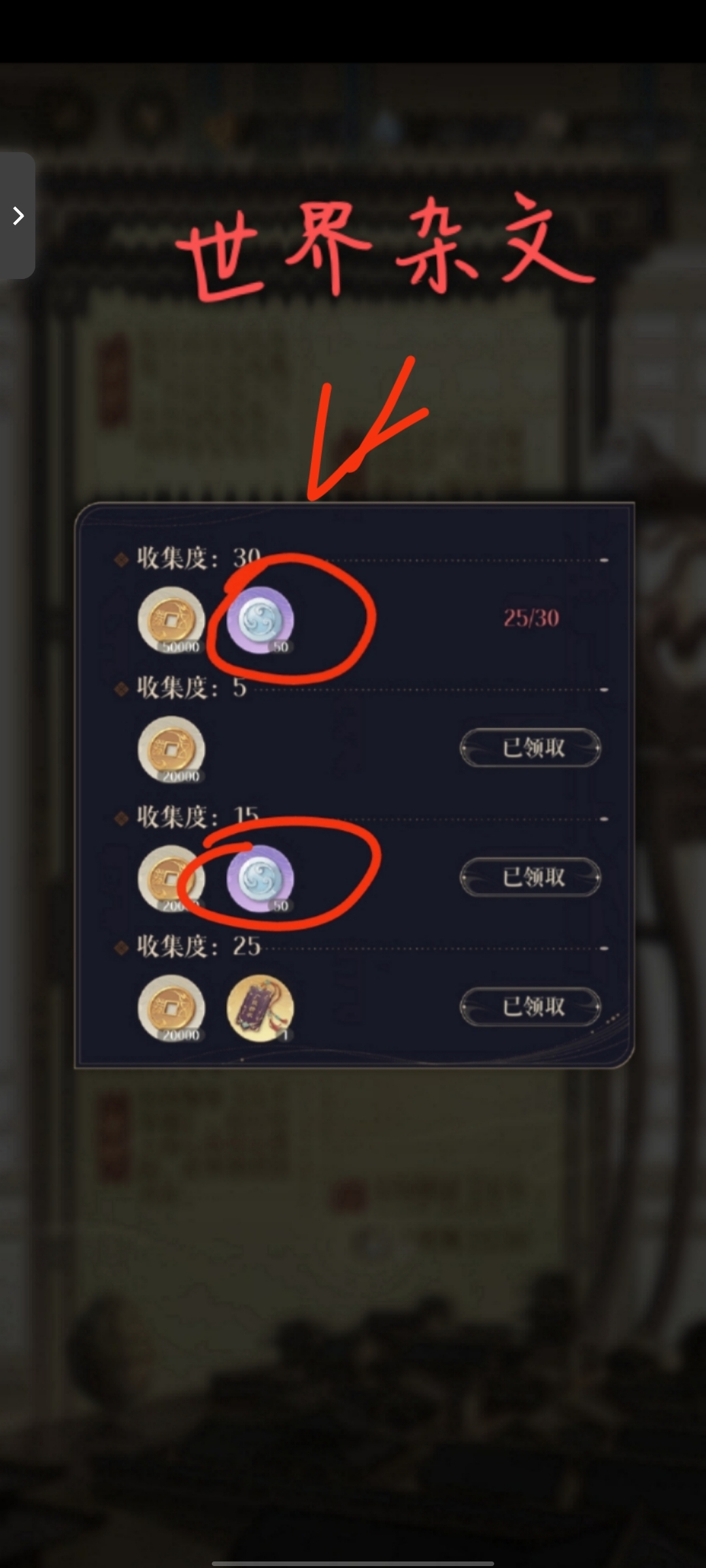706x1568 pixels.
Task: Tap the purple charm reward item
Action: (260, 1008)
